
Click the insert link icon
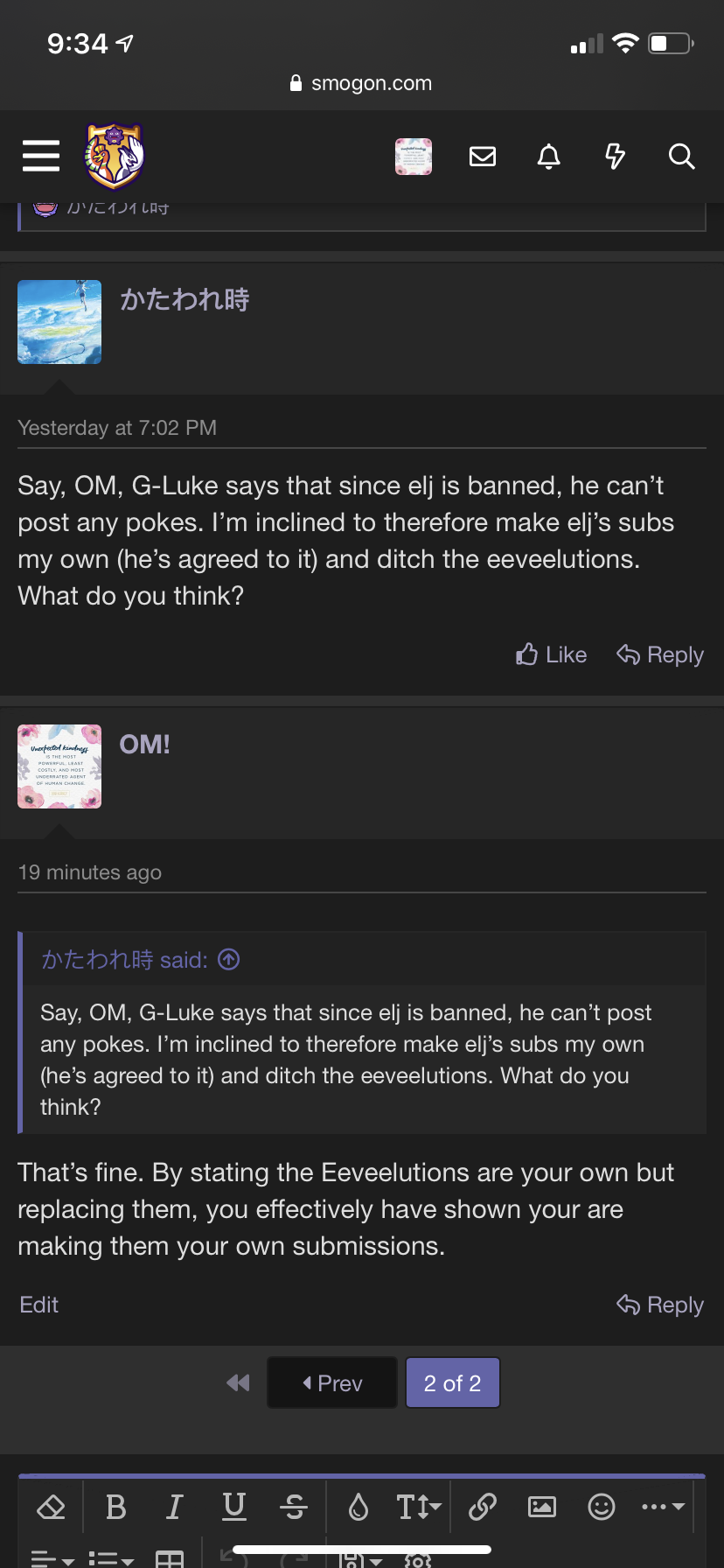pos(483,1507)
